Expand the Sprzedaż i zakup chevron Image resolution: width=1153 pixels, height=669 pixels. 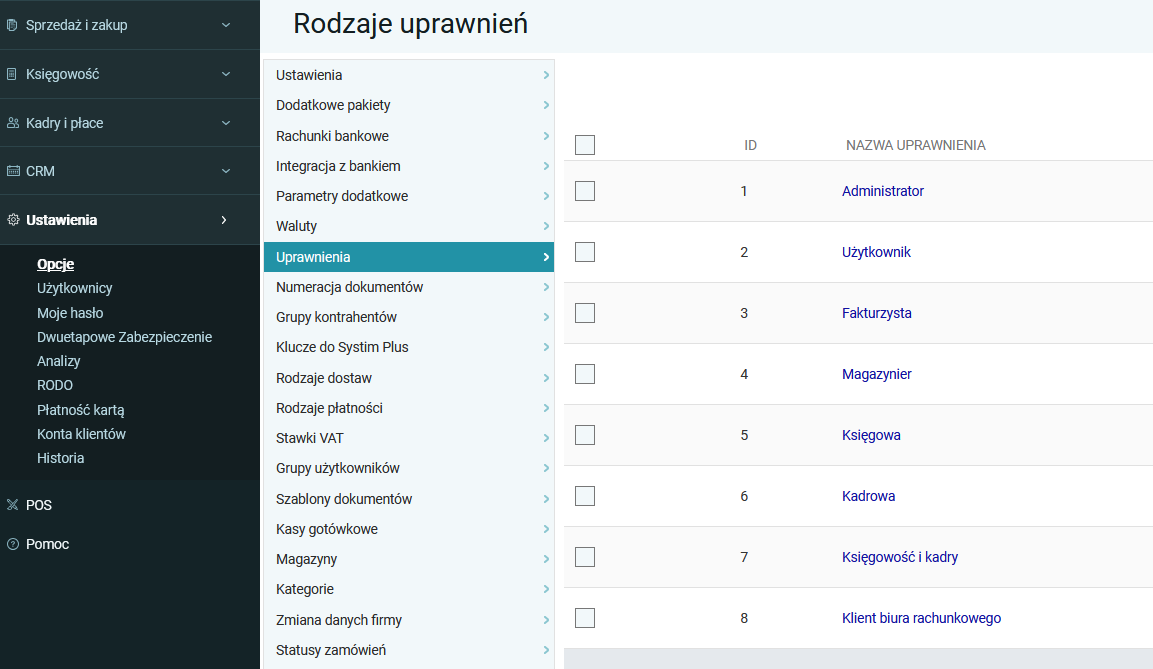pyautogui.click(x=225, y=25)
